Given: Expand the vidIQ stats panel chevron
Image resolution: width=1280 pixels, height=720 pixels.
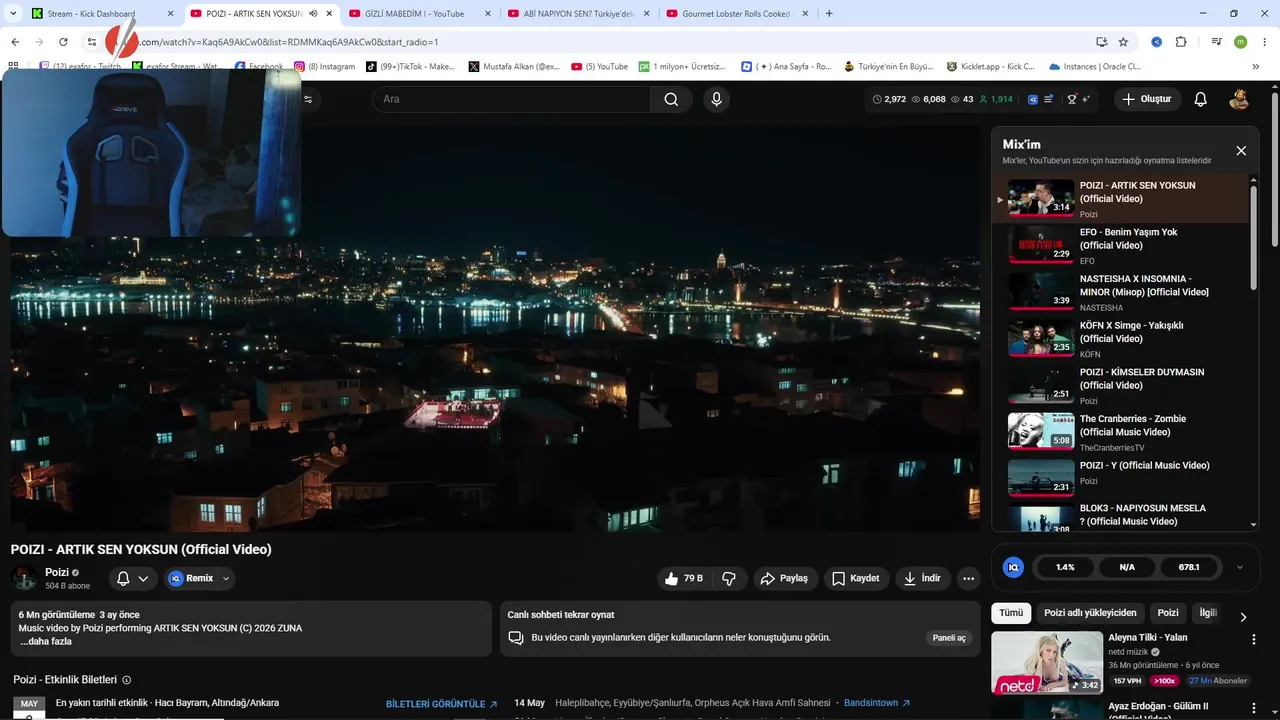Looking at the screenshot, I should coord(1240,567).
